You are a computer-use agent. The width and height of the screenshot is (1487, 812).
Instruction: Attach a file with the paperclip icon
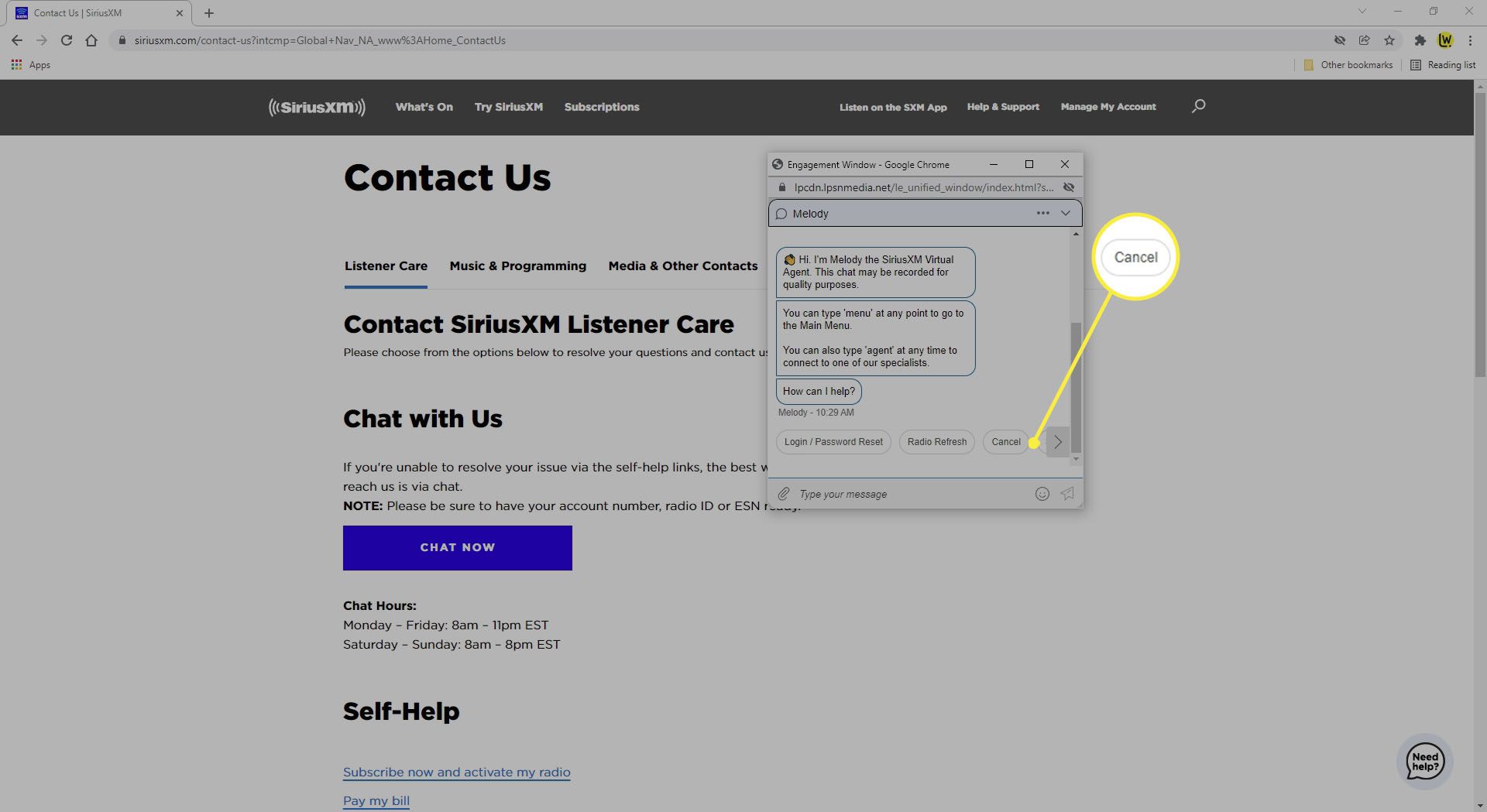(784, 494)
